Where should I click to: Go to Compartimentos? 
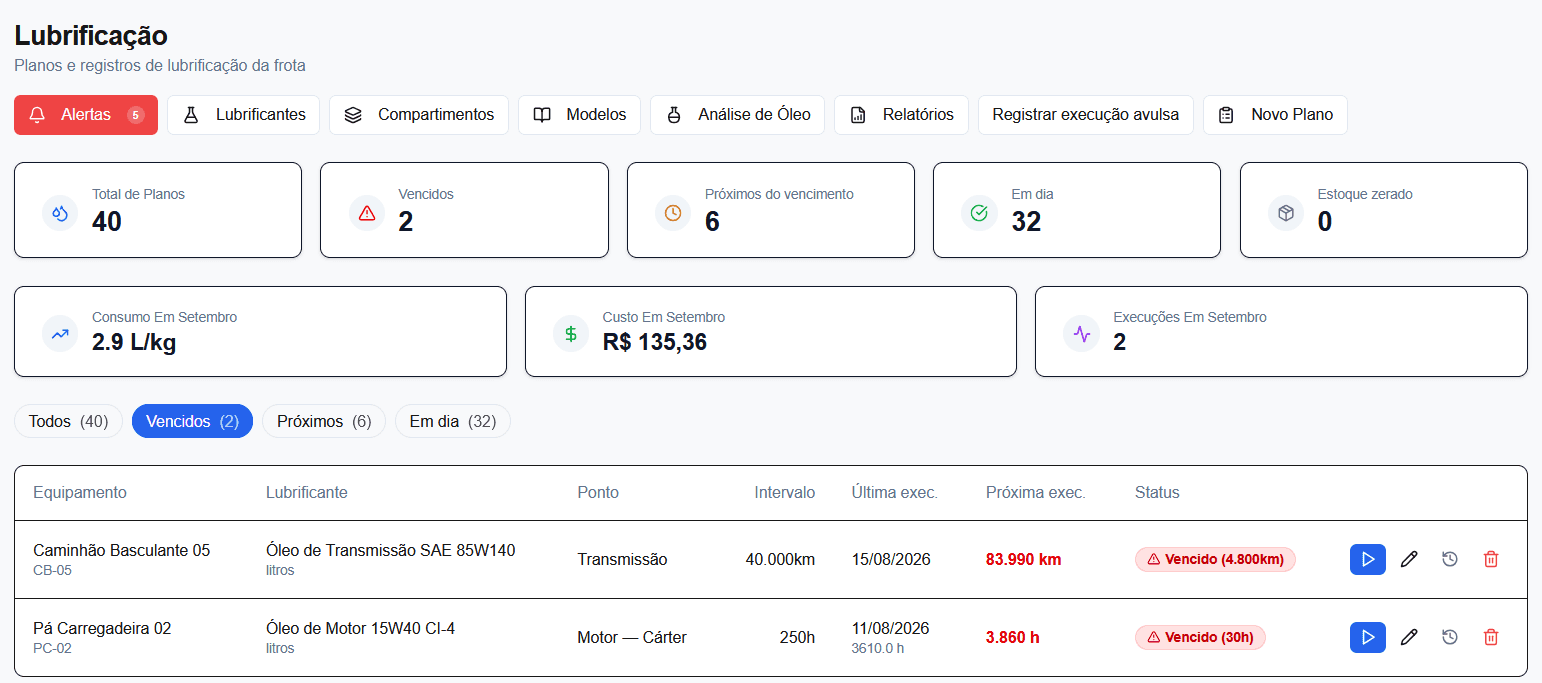pyautogui.click(x=419, y=115)
